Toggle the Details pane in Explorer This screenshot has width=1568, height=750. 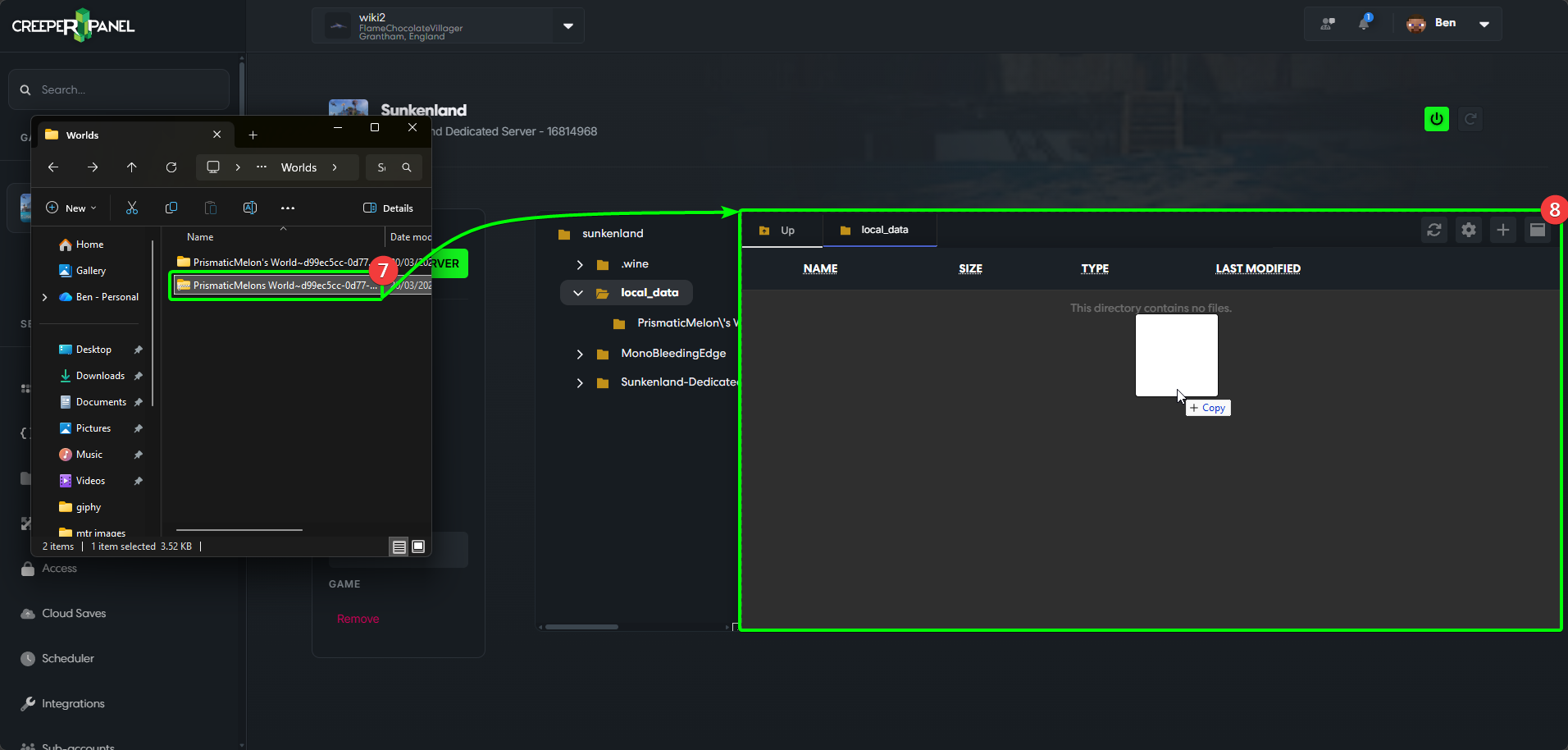pyautogui.click(x=389, y=208)
